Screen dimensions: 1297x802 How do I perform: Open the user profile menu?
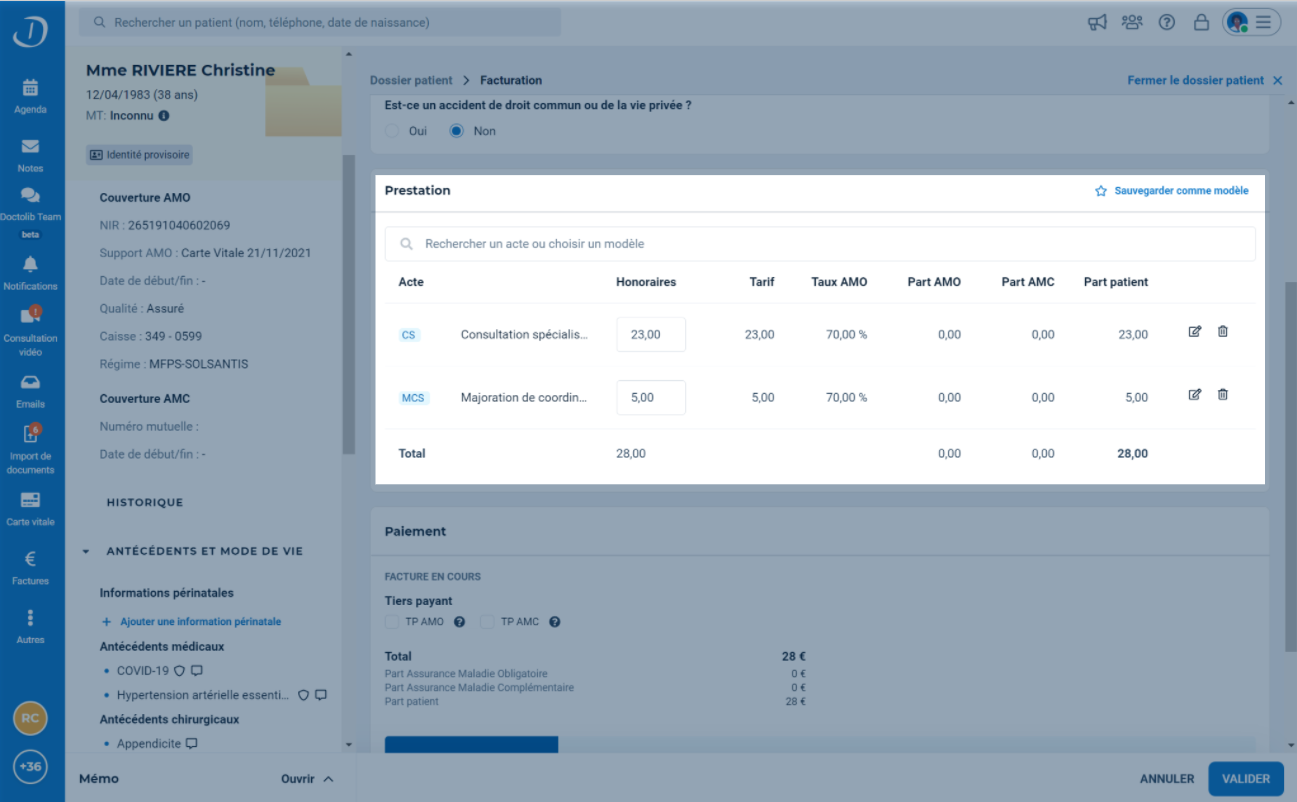coord(1251,22)
